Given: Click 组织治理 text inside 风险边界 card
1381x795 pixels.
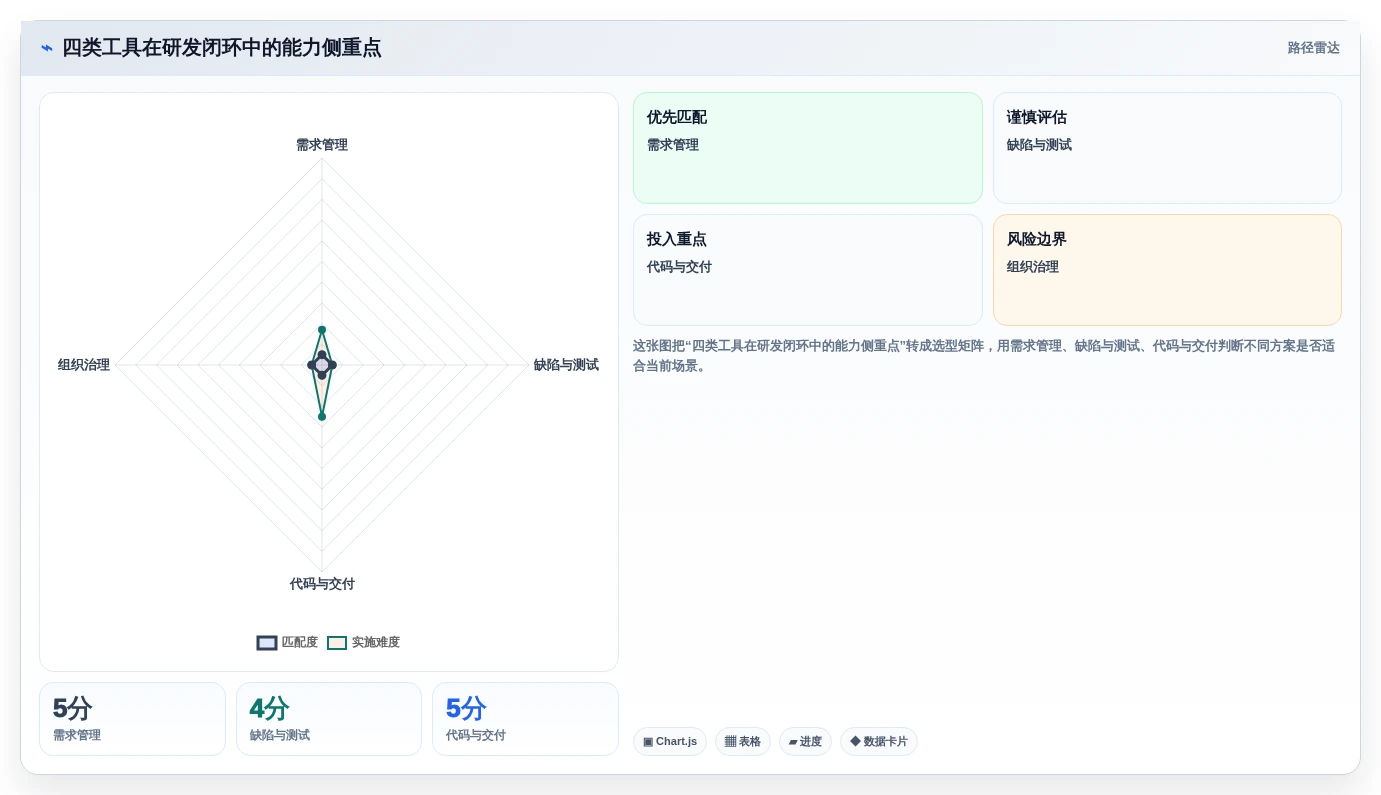Looking at the screenshot, I should (x=1033, y=267).
